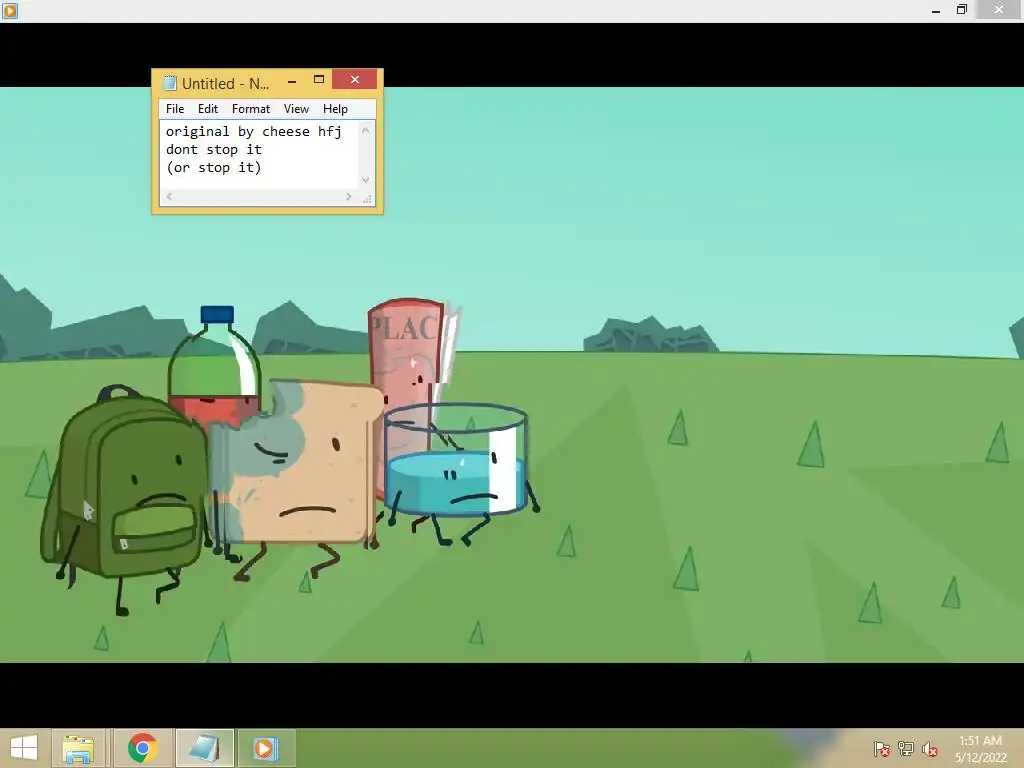Click the video playback area

pyautogui.click(x=512, y=375)
